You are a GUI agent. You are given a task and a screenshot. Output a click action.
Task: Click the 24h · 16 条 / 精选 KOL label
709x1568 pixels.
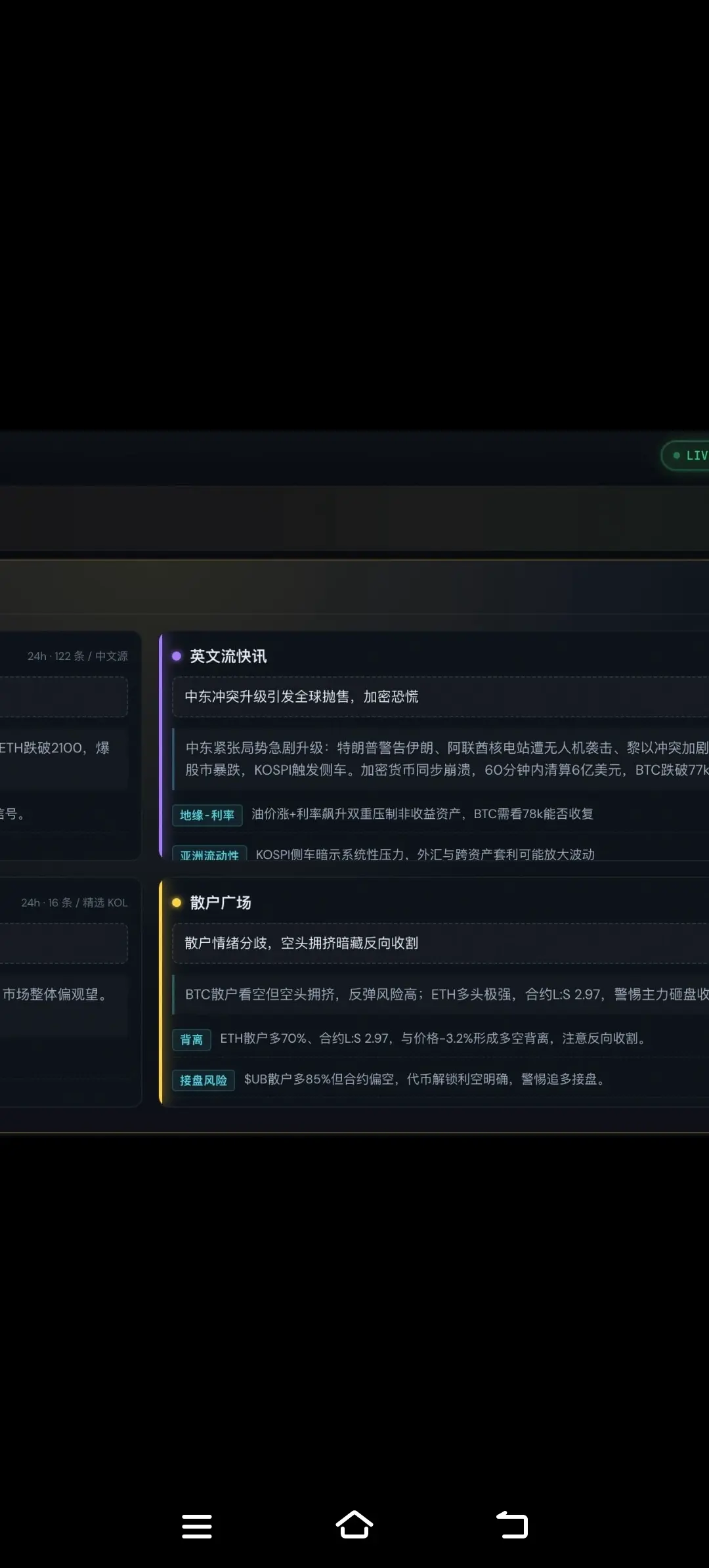click(74, 902)
